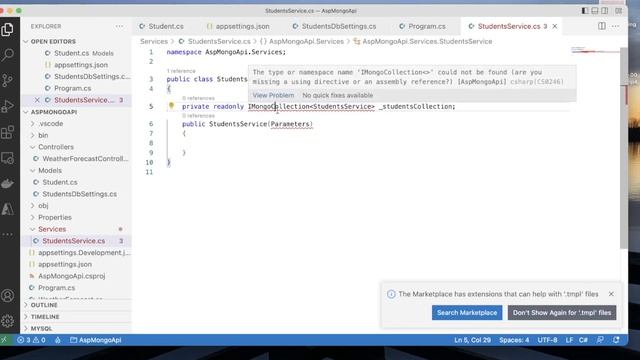Open the Run and Debug view
Viewport: 640px width, 360px height.
[x=7, y=106]
